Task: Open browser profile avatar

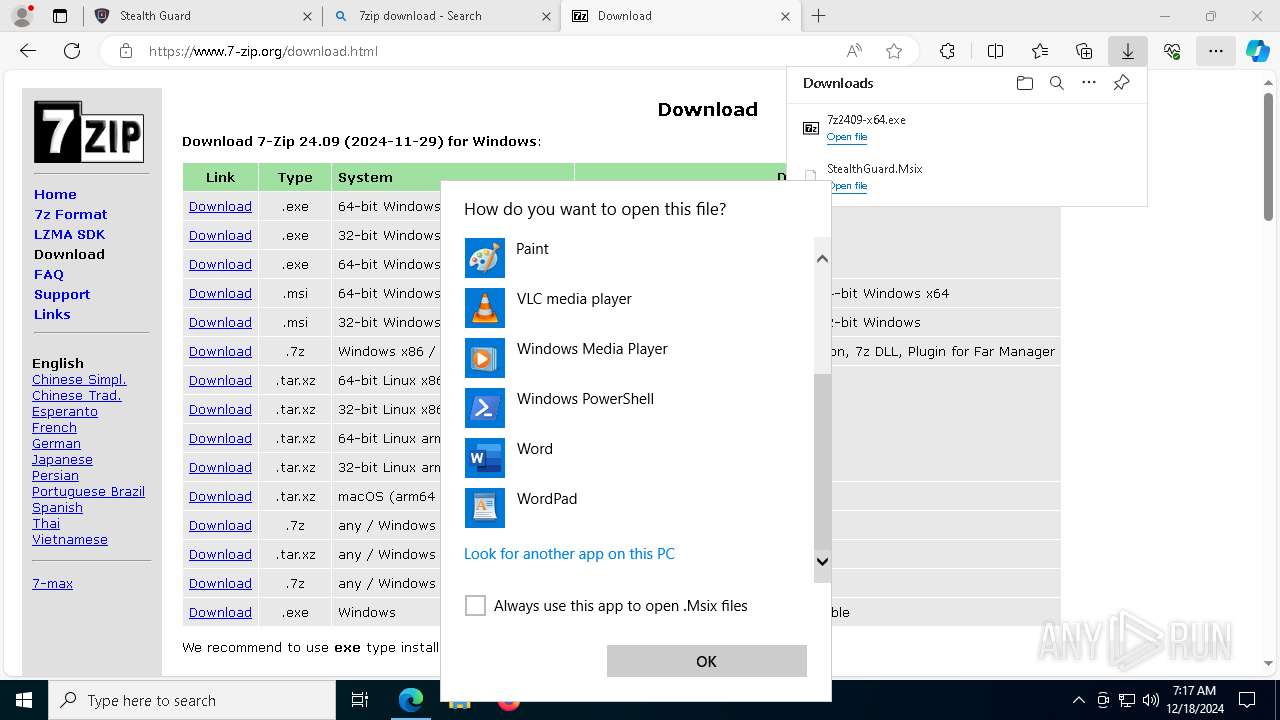Action: (22, 16)
